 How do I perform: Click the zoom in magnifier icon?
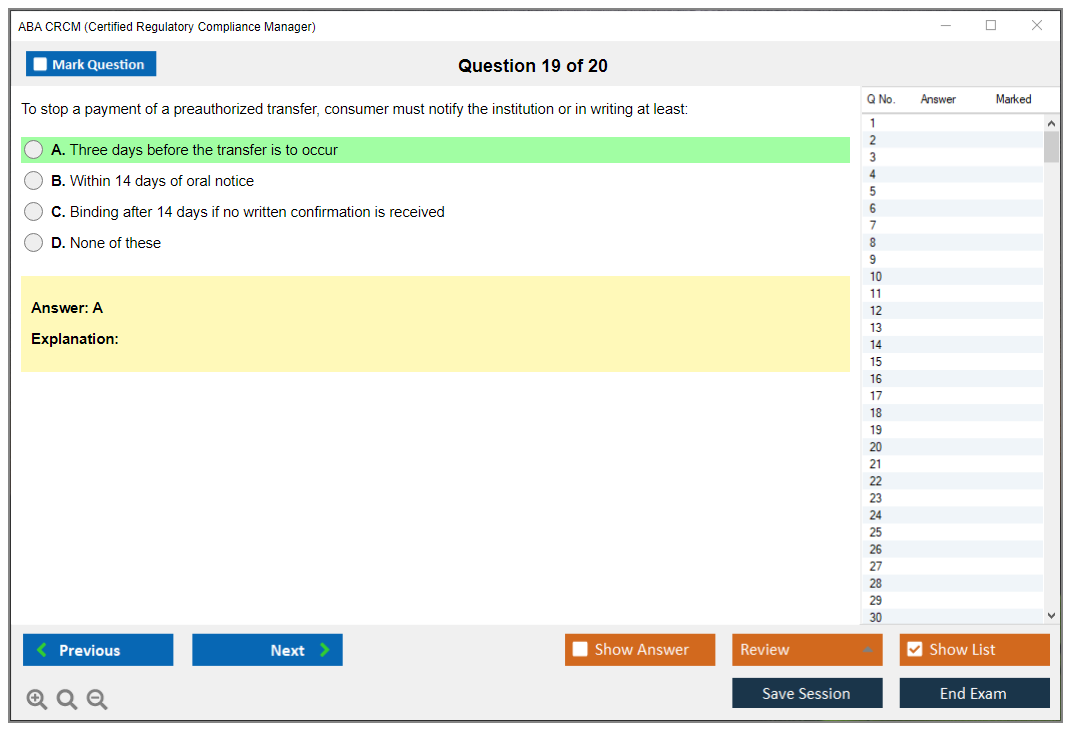point(37,700)
